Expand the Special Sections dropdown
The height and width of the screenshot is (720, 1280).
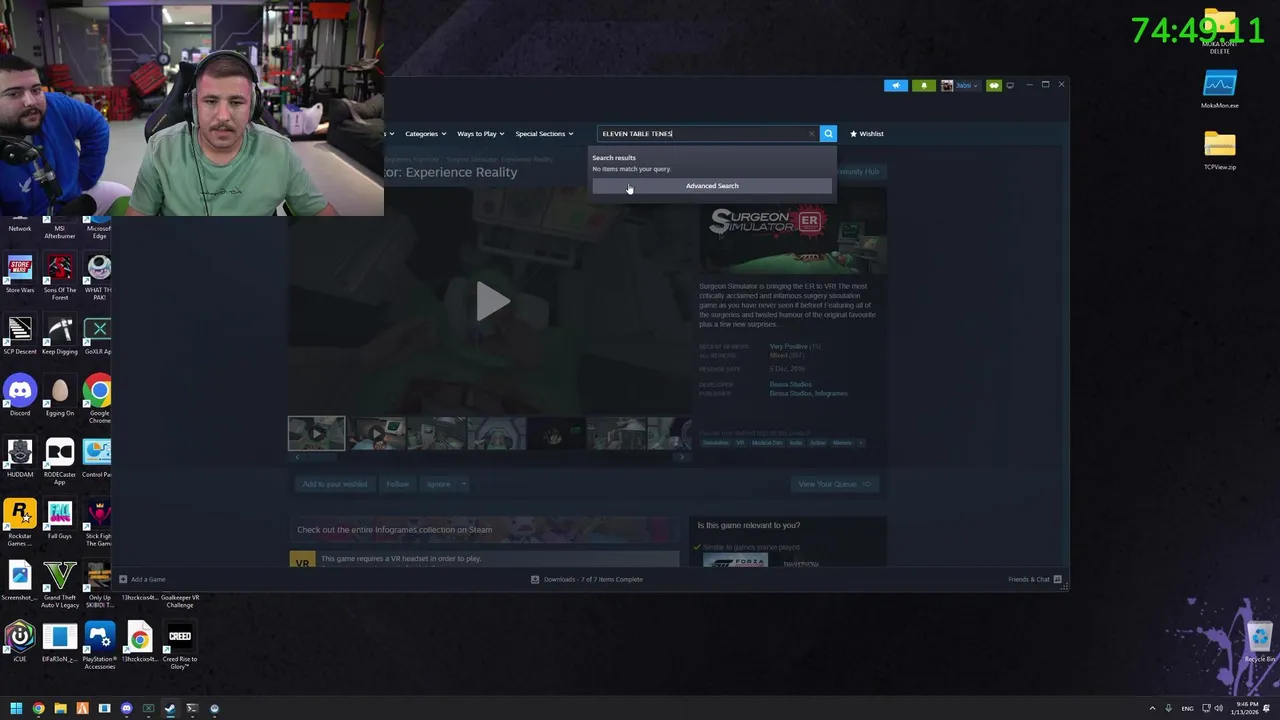pyautogui.click(x=544, y=133)
